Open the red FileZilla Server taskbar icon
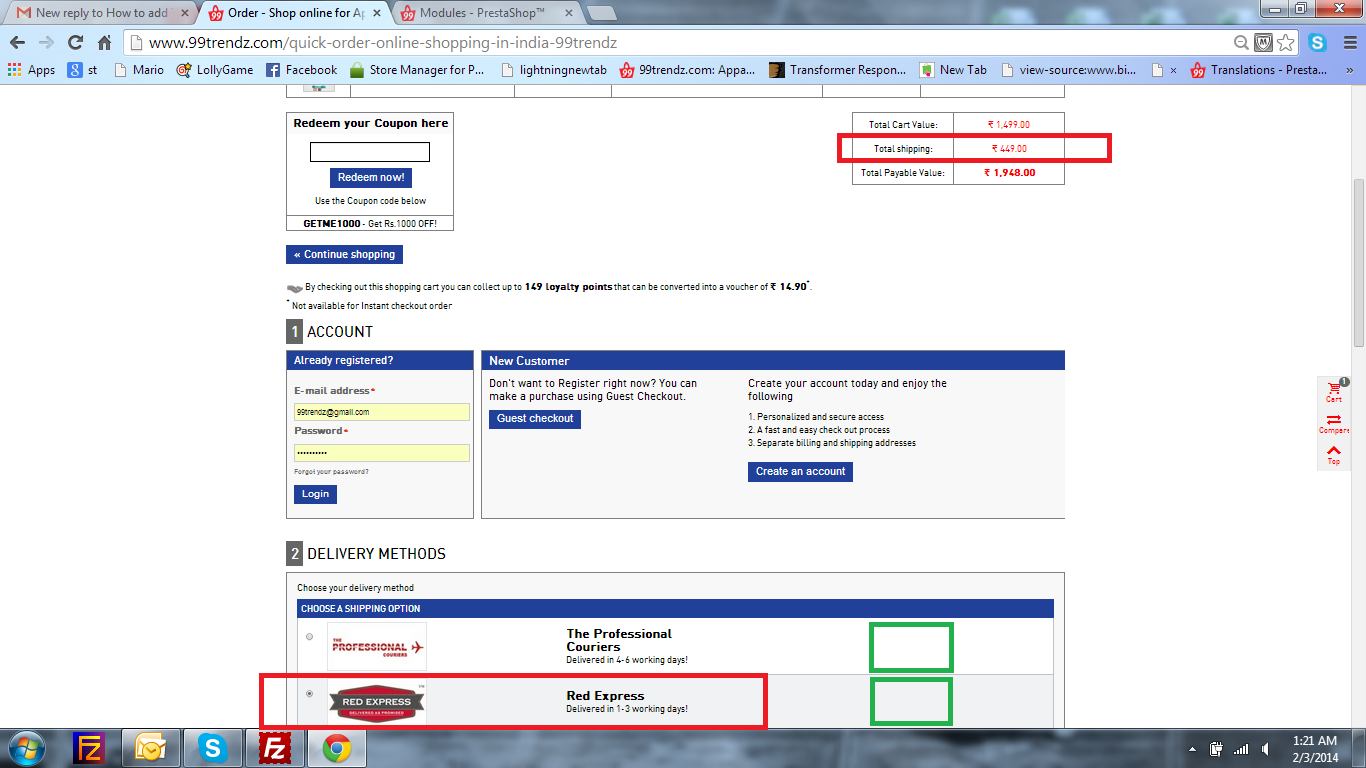The width and height of the screenshot is (1366, 768). coord(274,748)
